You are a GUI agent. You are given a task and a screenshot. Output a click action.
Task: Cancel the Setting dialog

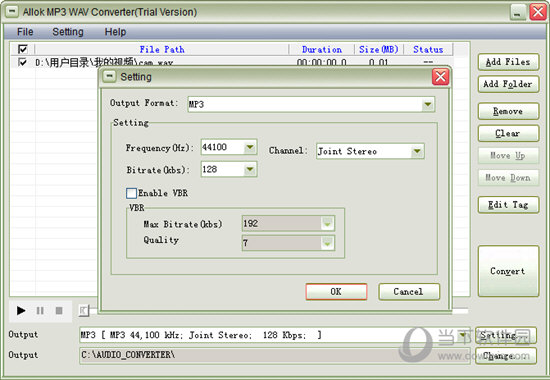pos(409,292)
